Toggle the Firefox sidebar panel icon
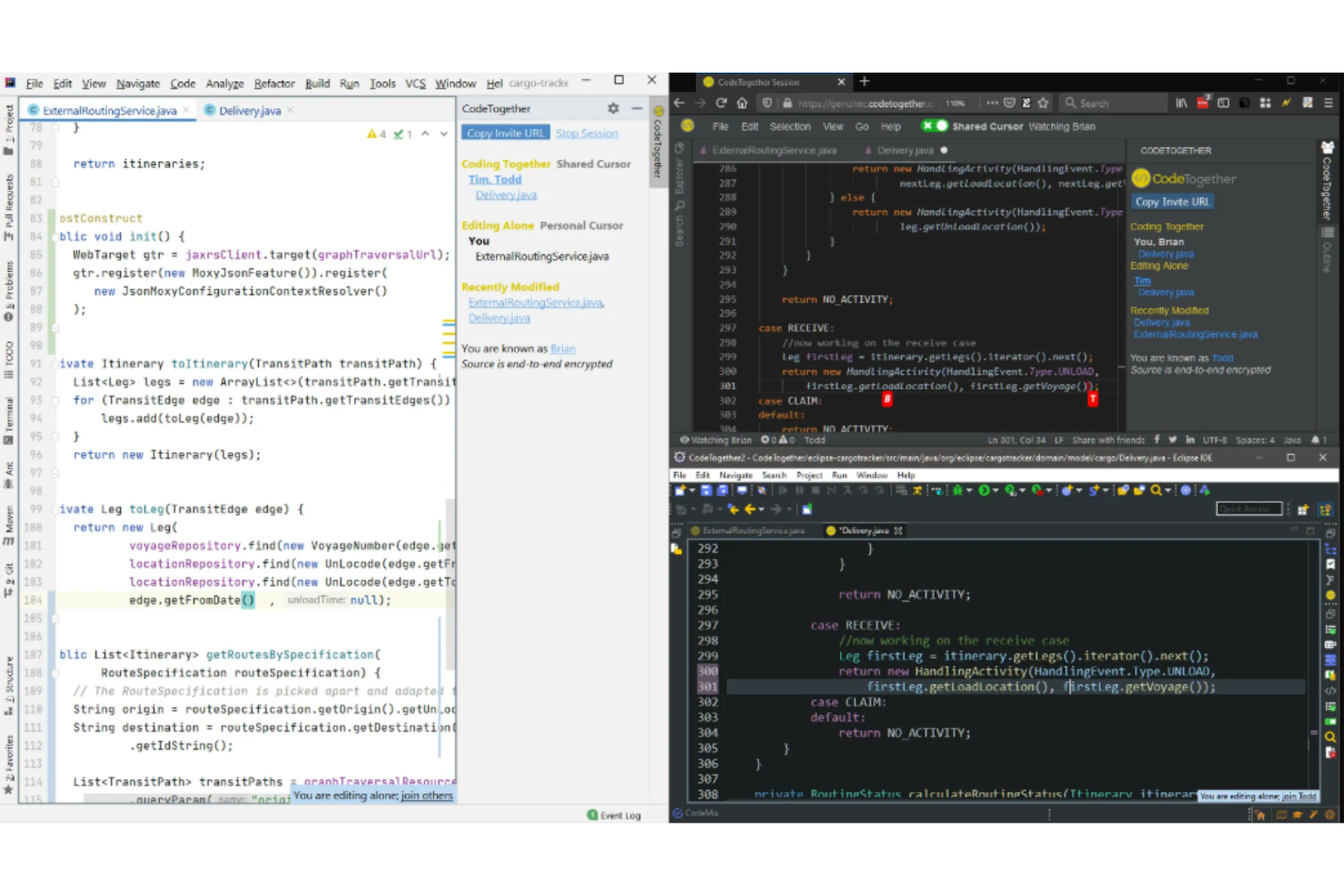This screenshot has width=1344, height=896. (x=1221, y=103)
